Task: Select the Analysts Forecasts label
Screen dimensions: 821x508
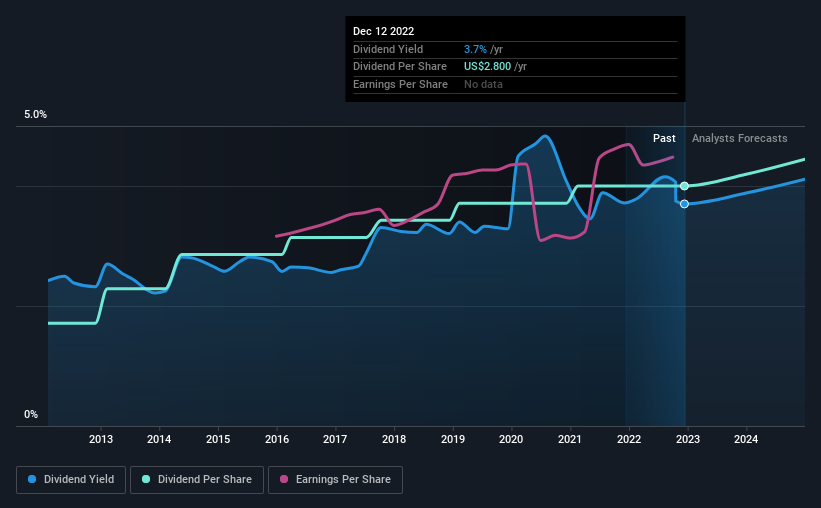Action: [739, 138]
